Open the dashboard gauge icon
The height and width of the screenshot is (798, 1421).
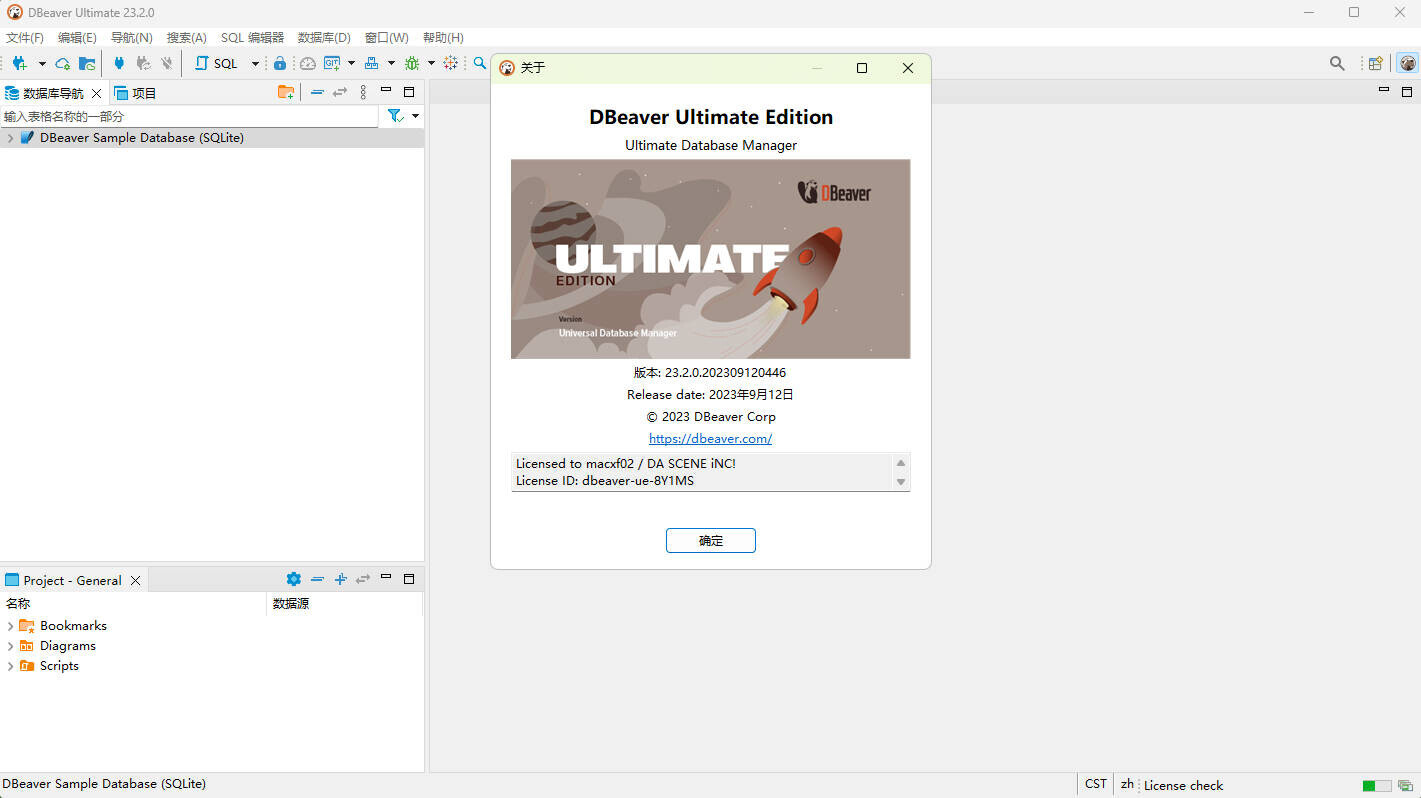307,63
